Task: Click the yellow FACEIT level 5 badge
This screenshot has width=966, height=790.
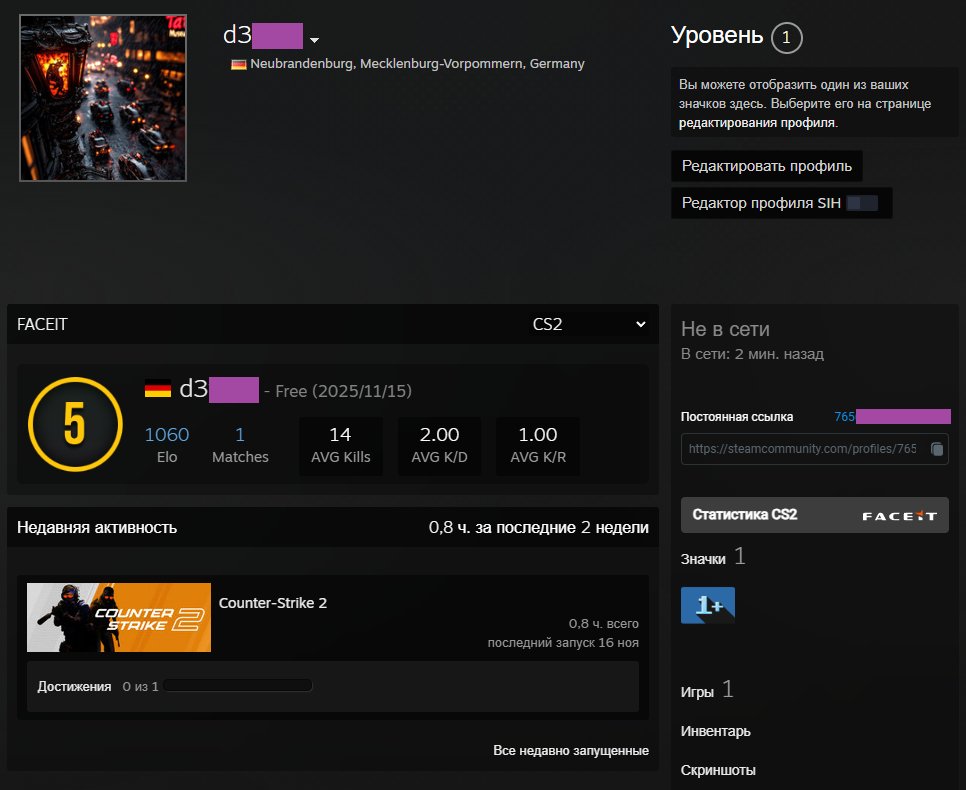Action: [75, 425]
